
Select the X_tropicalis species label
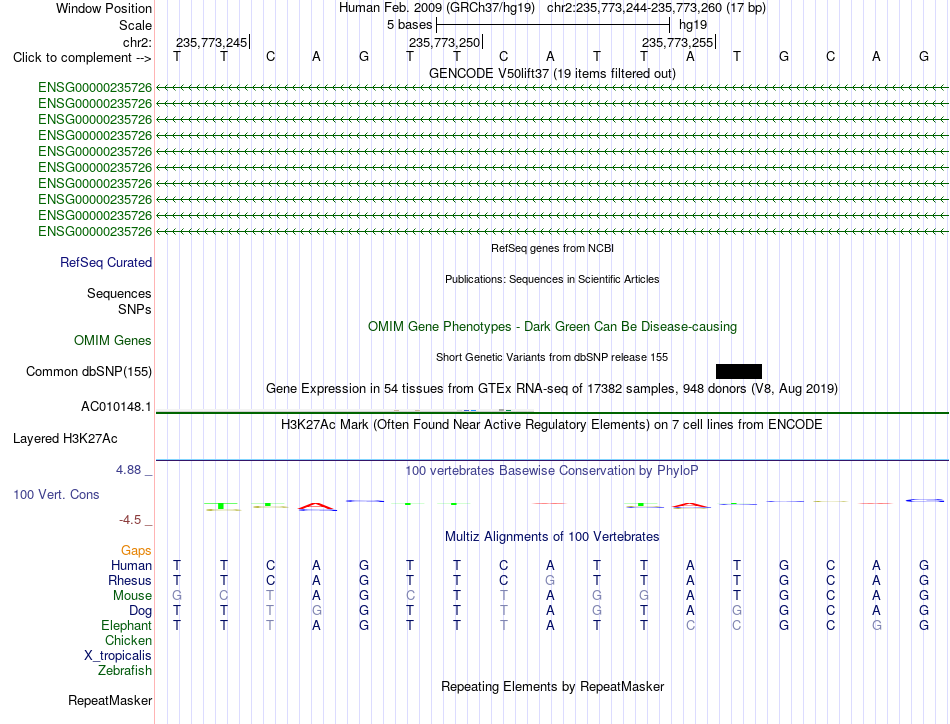(x=118, y=656)
